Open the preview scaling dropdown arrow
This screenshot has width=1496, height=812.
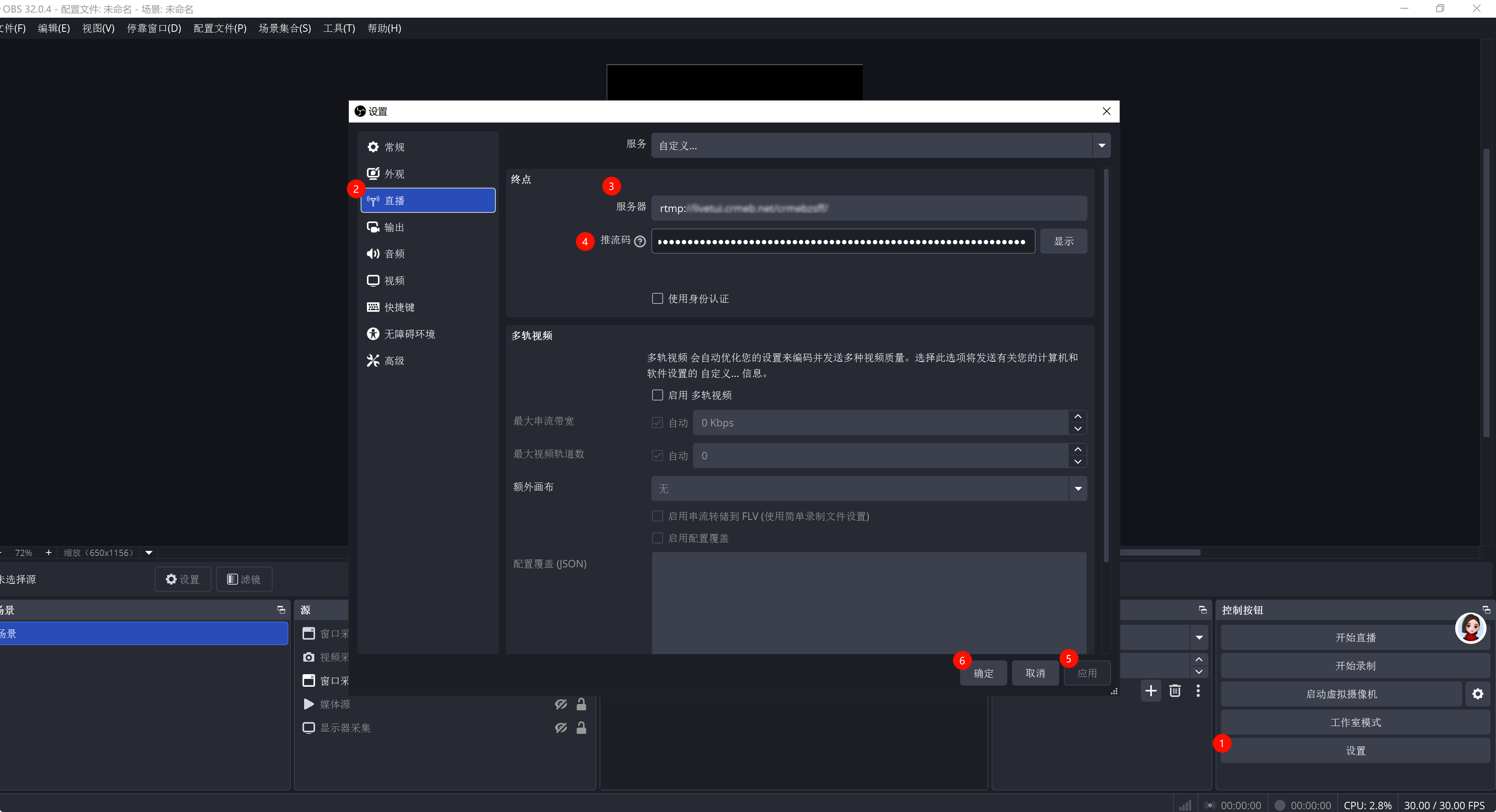[148, 552]
